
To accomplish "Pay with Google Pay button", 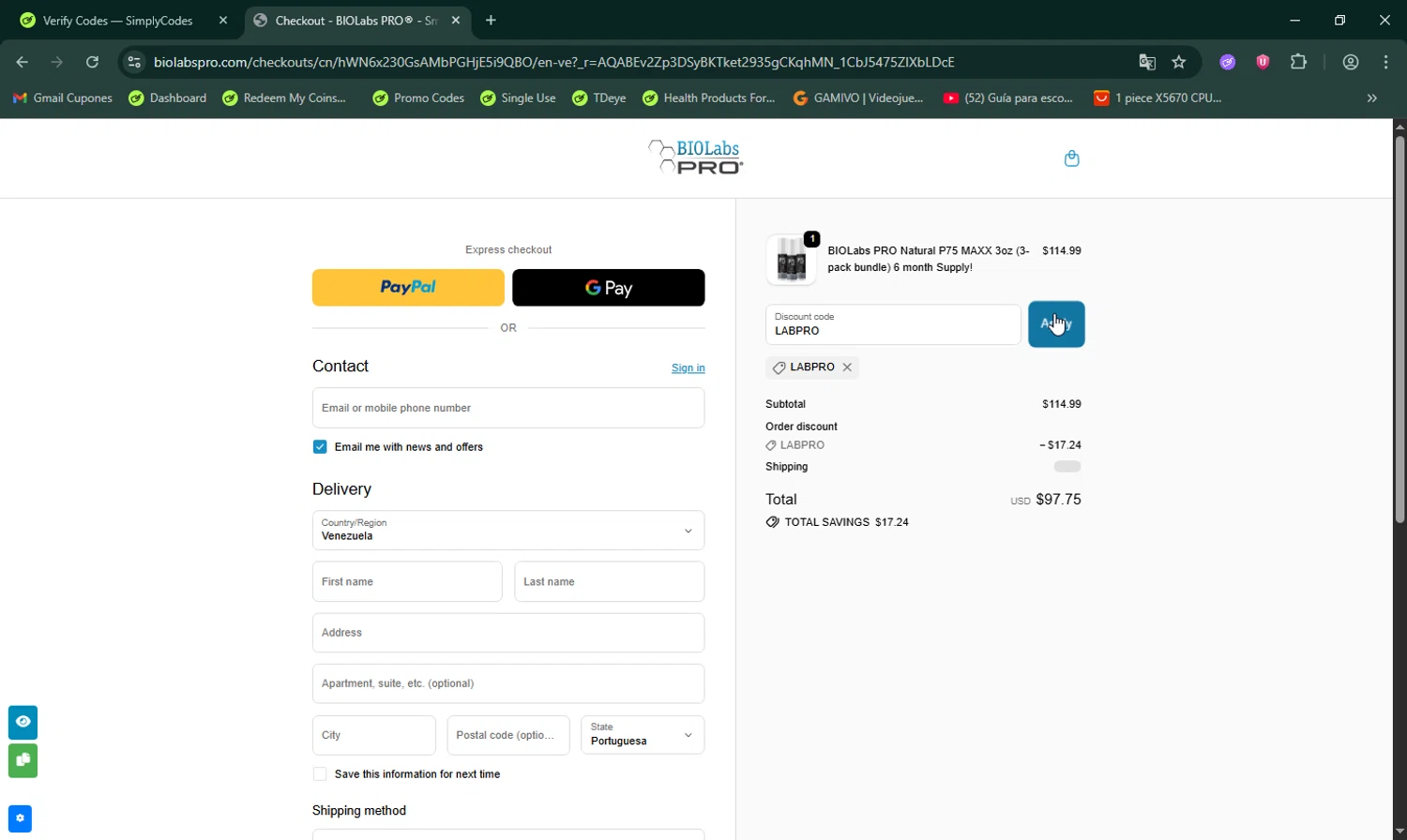I will click(609, 288).
